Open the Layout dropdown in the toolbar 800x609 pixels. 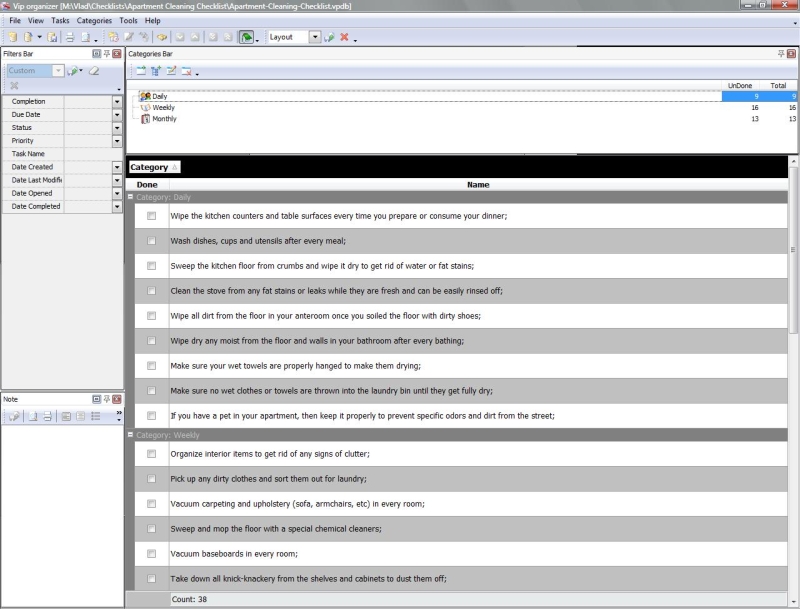[315, 37]
